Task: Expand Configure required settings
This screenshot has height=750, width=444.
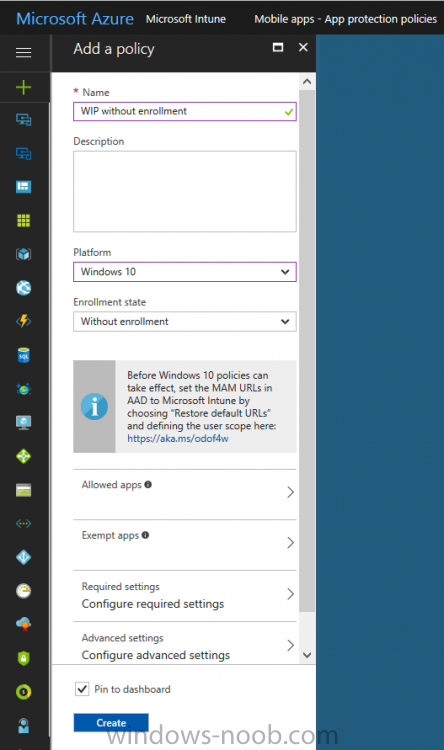Action: pyautogui.click(x=185, y=596)
